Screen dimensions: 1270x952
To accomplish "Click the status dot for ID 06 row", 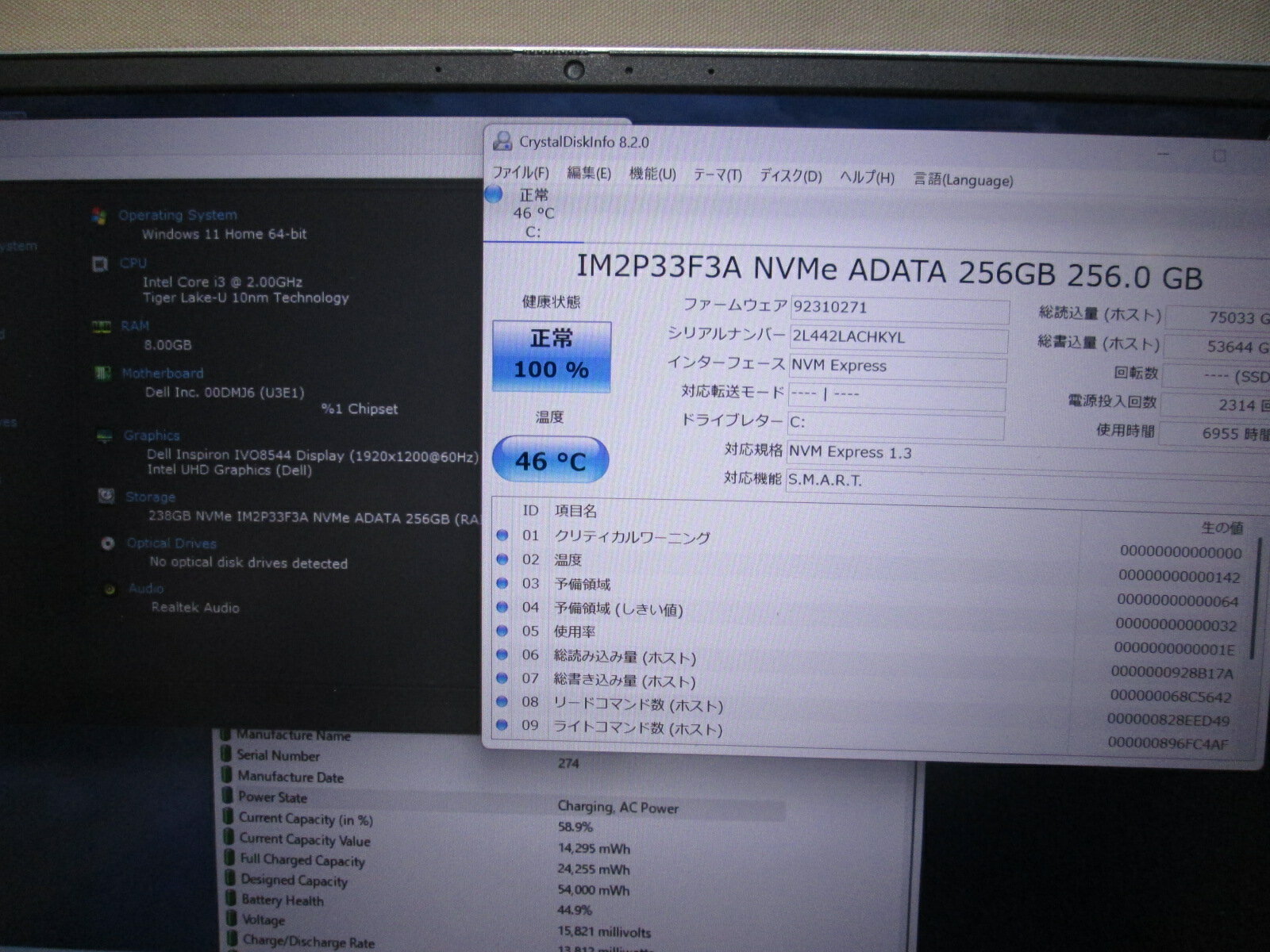I will coord(502,654).
